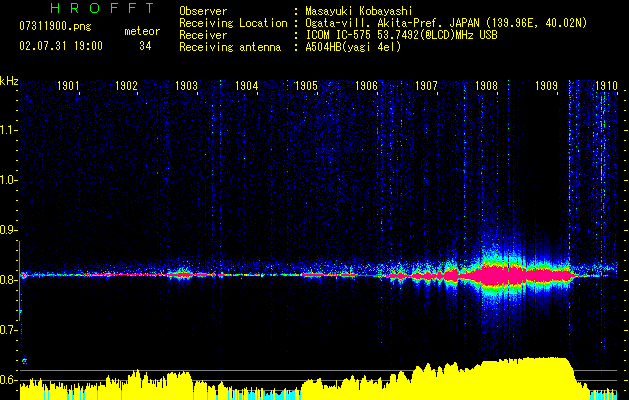Click the 1905 time marker
Screen dimensions: 629x400
pos(306,85)
